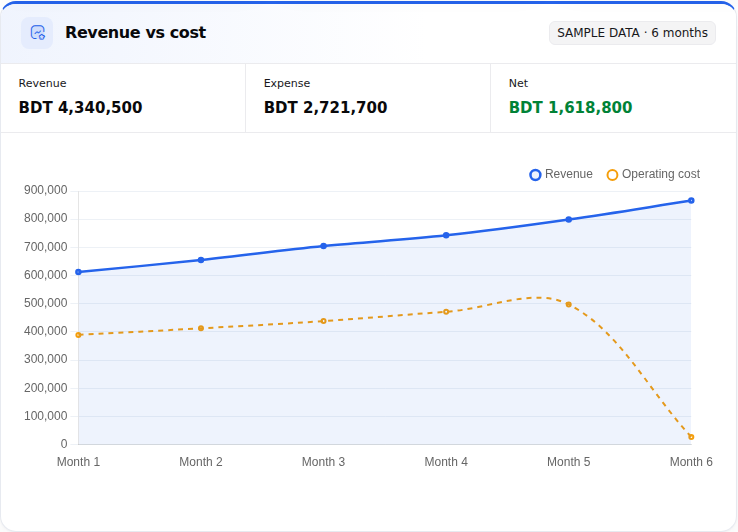This screenshot has height=532, width=738.
Task: Click the SAMPLE DATA · 6 months badge
Action: [x=632, y=33]
